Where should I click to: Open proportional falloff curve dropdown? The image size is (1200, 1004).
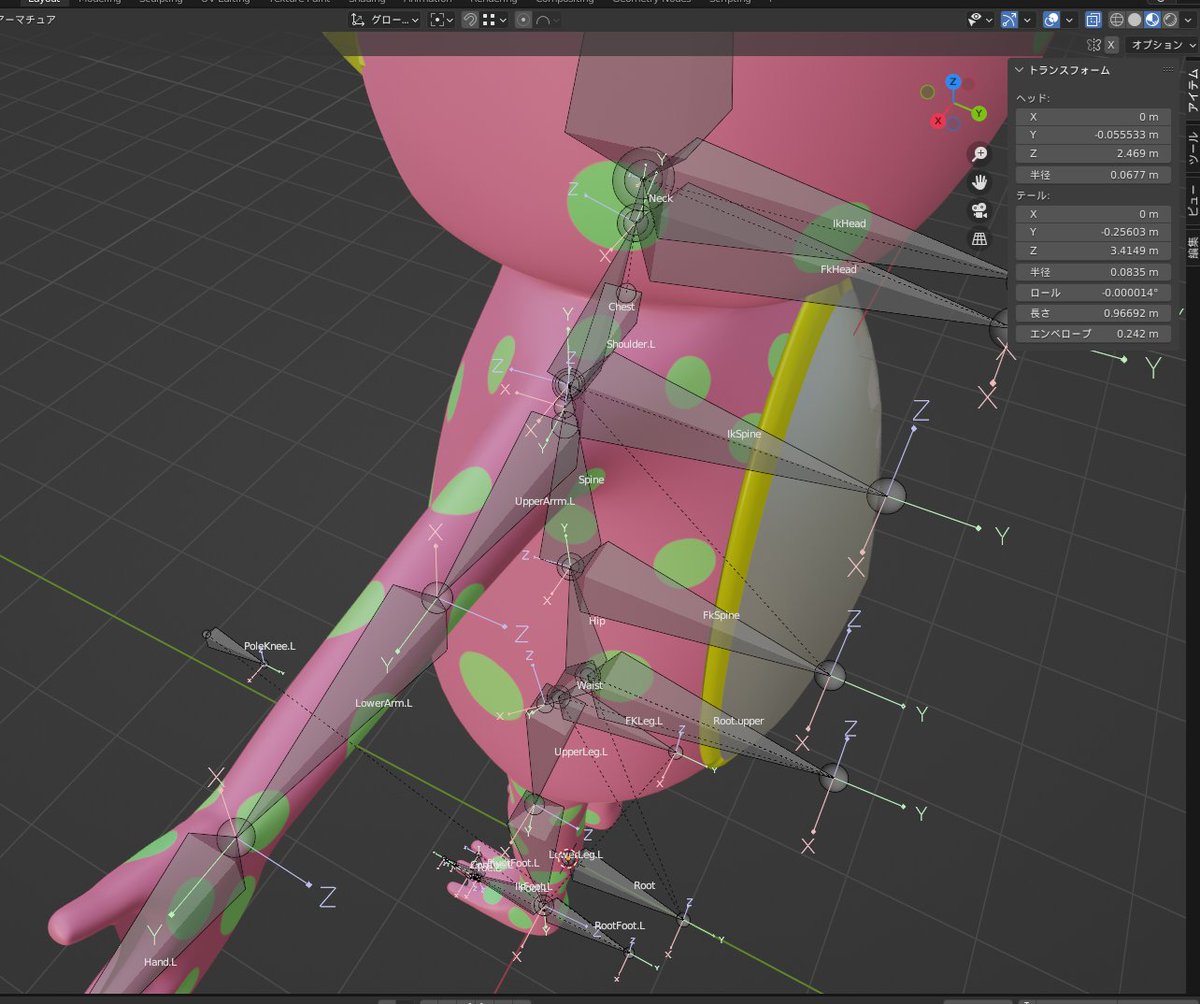548,20
